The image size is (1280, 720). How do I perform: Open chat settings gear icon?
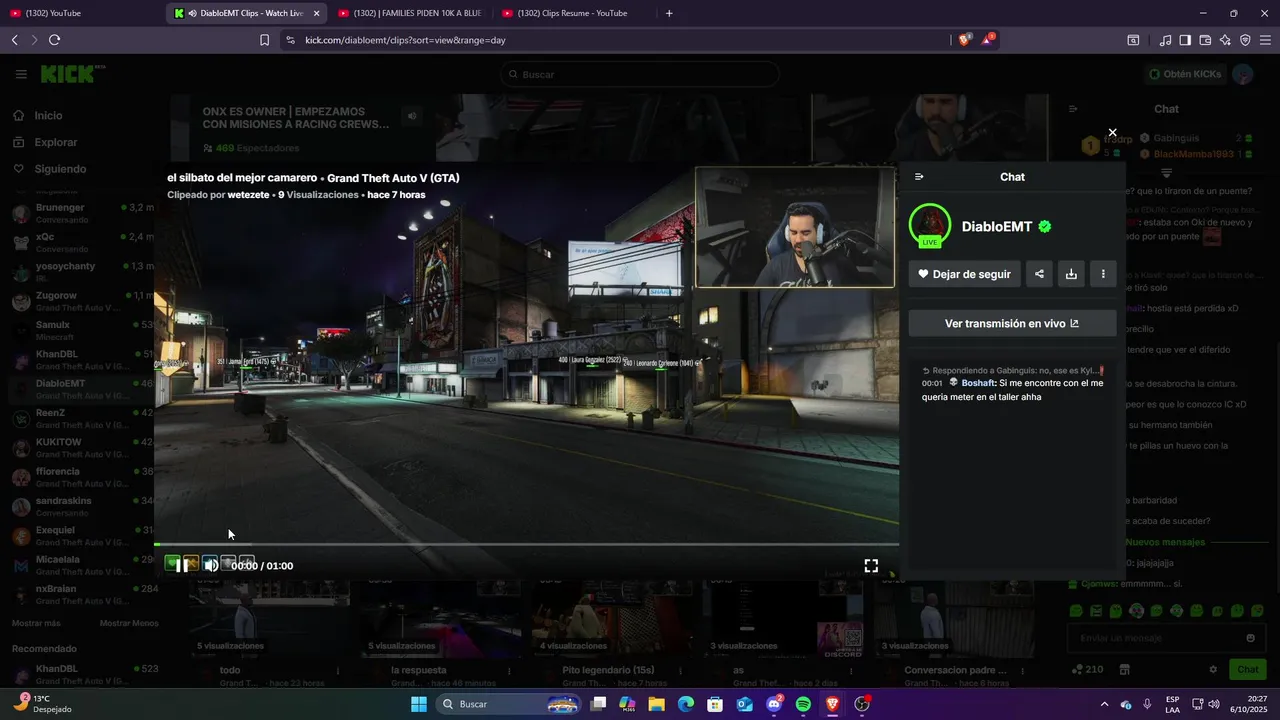1213,670
